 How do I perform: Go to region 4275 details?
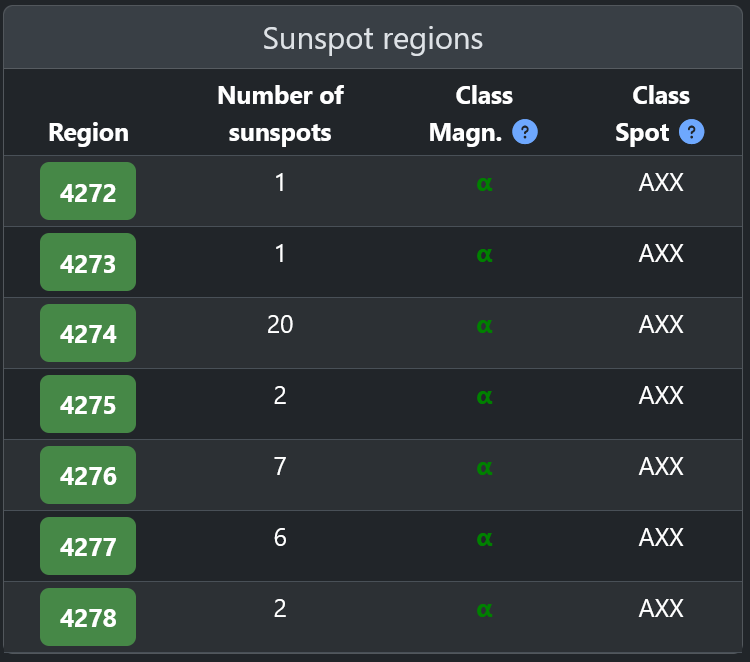point(88,405)
